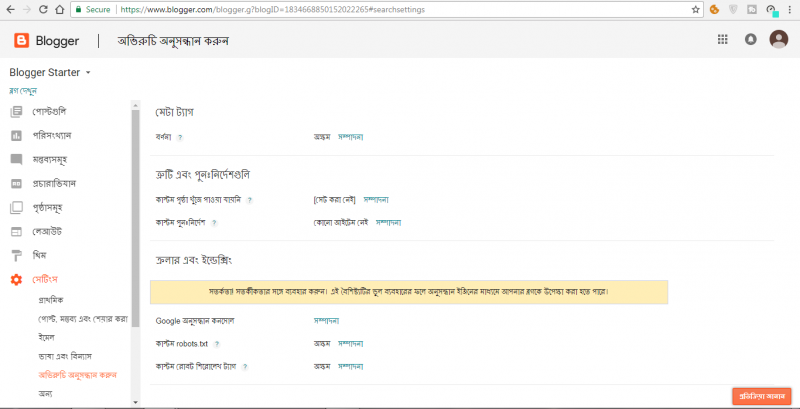Screen dimensions: 800x409
Task: Open the notifications bell icon
Action: pyautogui.click(x=751, y=40)
